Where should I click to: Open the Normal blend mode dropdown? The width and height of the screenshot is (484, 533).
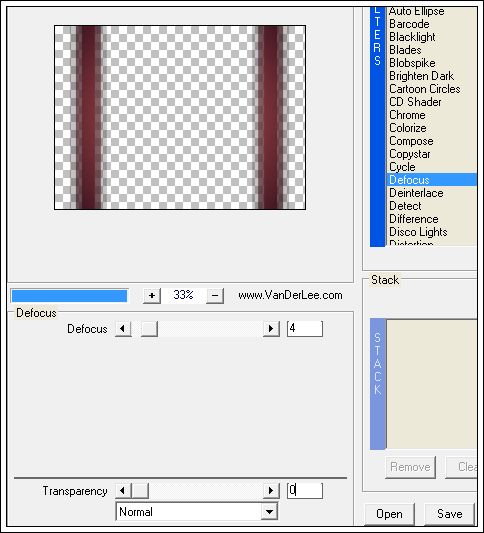(196, 512)
